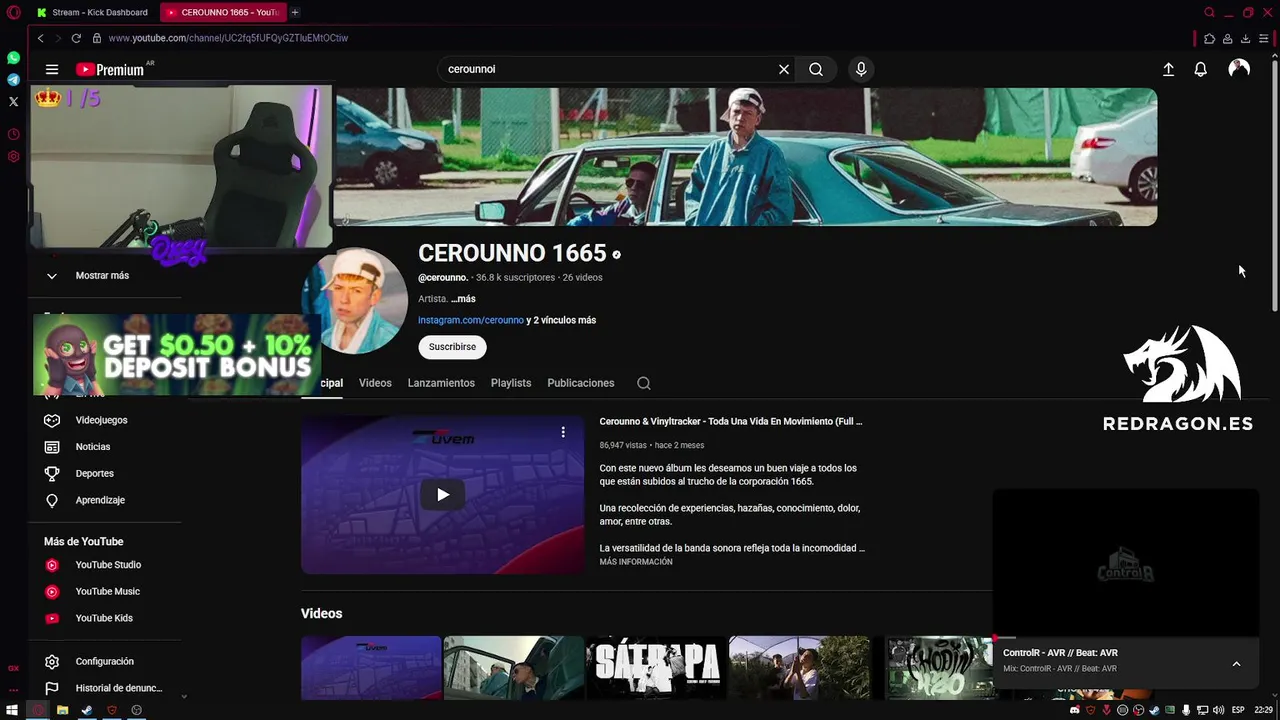Open WhatsApp in the browser sidebar
1280x720 pixels.
coord(13,58)
